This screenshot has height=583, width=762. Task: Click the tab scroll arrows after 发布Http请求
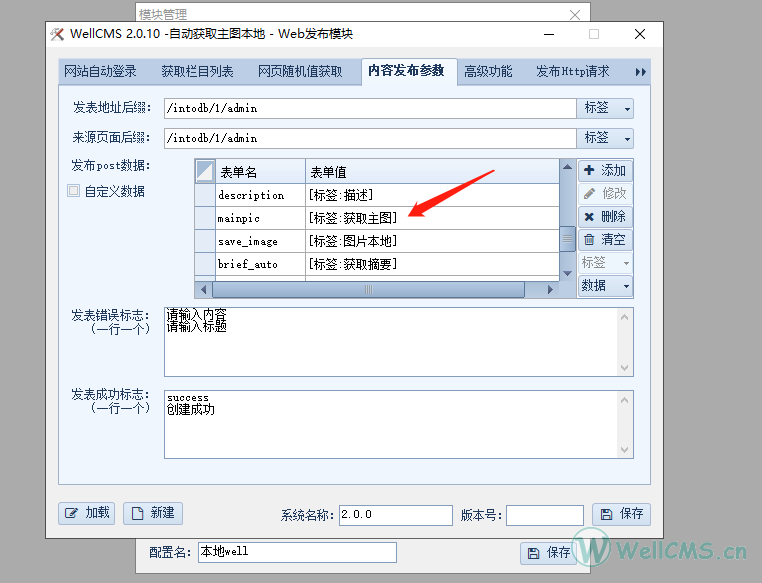tap(640, 72)
